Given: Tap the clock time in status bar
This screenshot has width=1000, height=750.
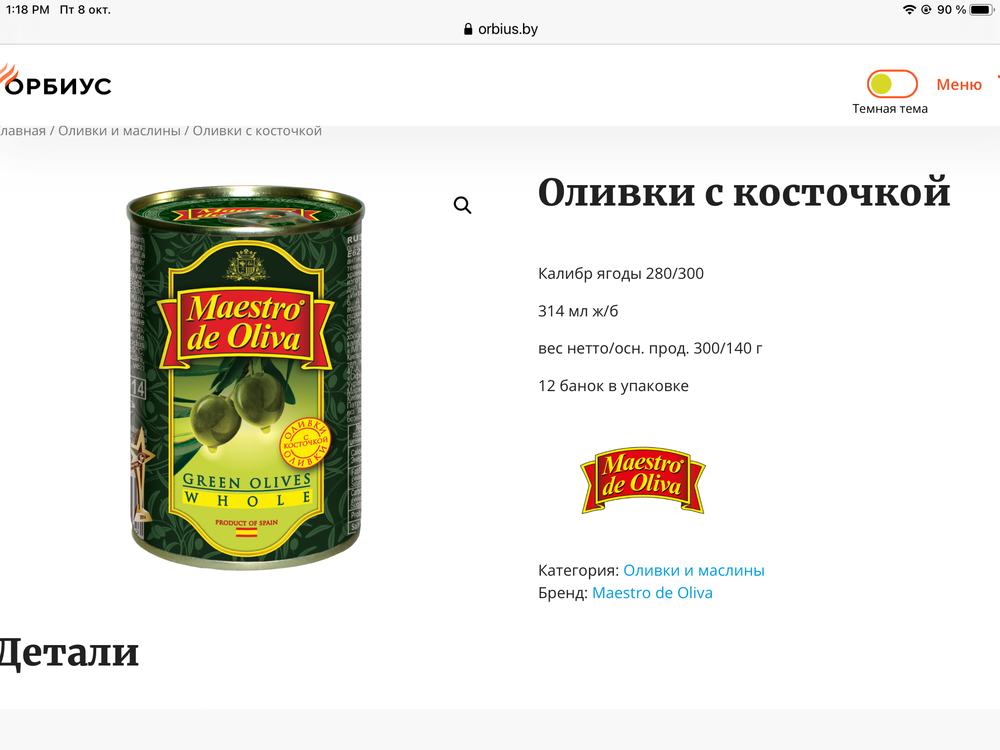Looking at the screenshot, I should (27, 10).
